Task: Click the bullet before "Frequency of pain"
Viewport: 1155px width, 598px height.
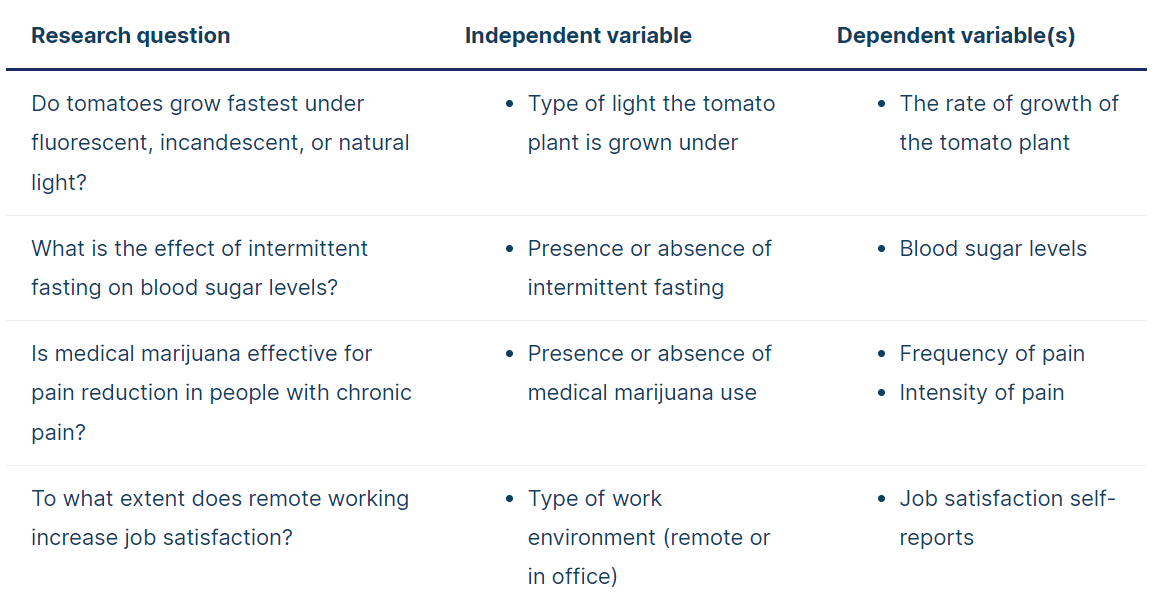Action: coord(882,354)
